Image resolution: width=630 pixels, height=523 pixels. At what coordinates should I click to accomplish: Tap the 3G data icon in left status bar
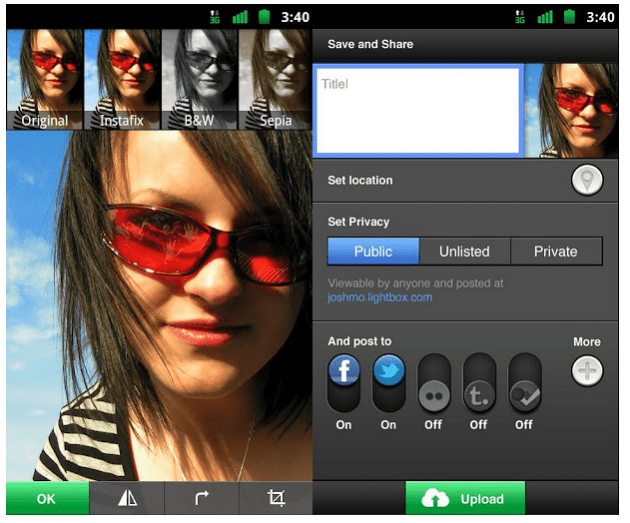215,17
